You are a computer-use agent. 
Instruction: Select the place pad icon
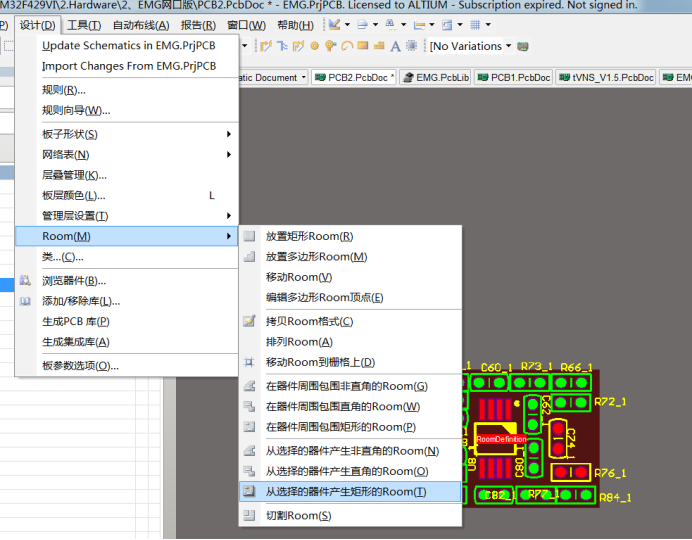[x=315, y=46]
